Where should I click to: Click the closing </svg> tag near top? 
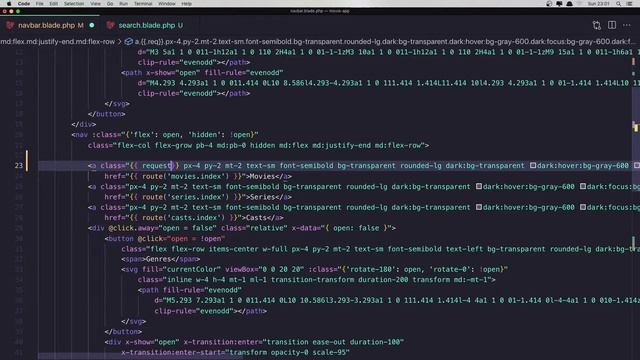pos(117,104)
